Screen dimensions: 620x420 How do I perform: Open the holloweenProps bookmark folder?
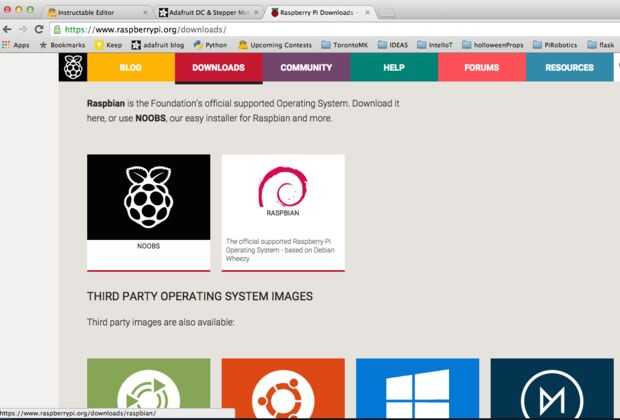[493, 45]
